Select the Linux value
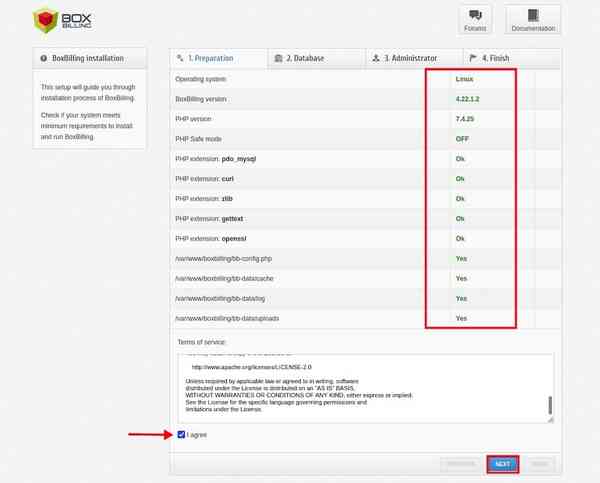600x483 pixels. tap(464, 79)
